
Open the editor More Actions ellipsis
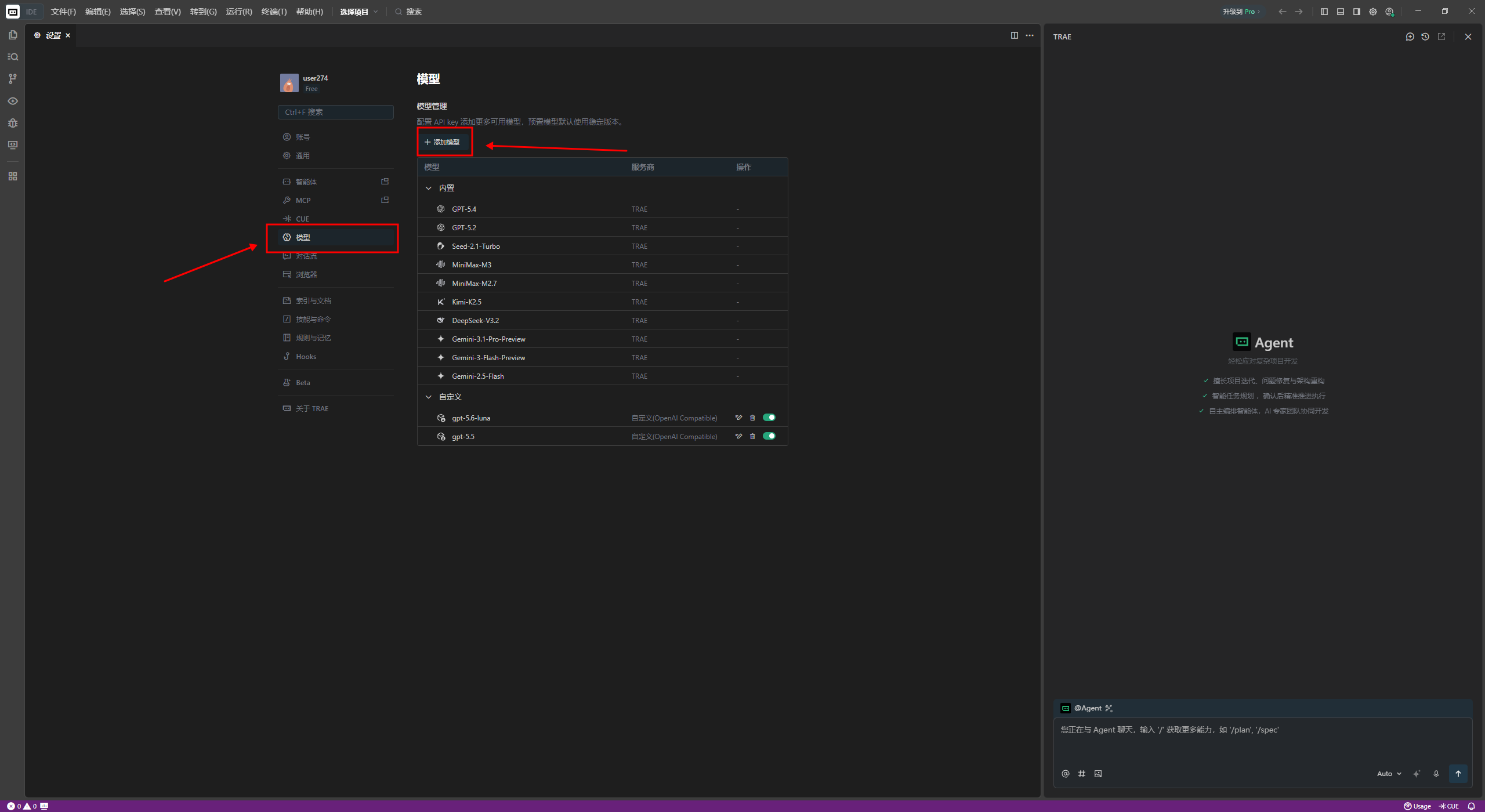[x=1030, y=35]
